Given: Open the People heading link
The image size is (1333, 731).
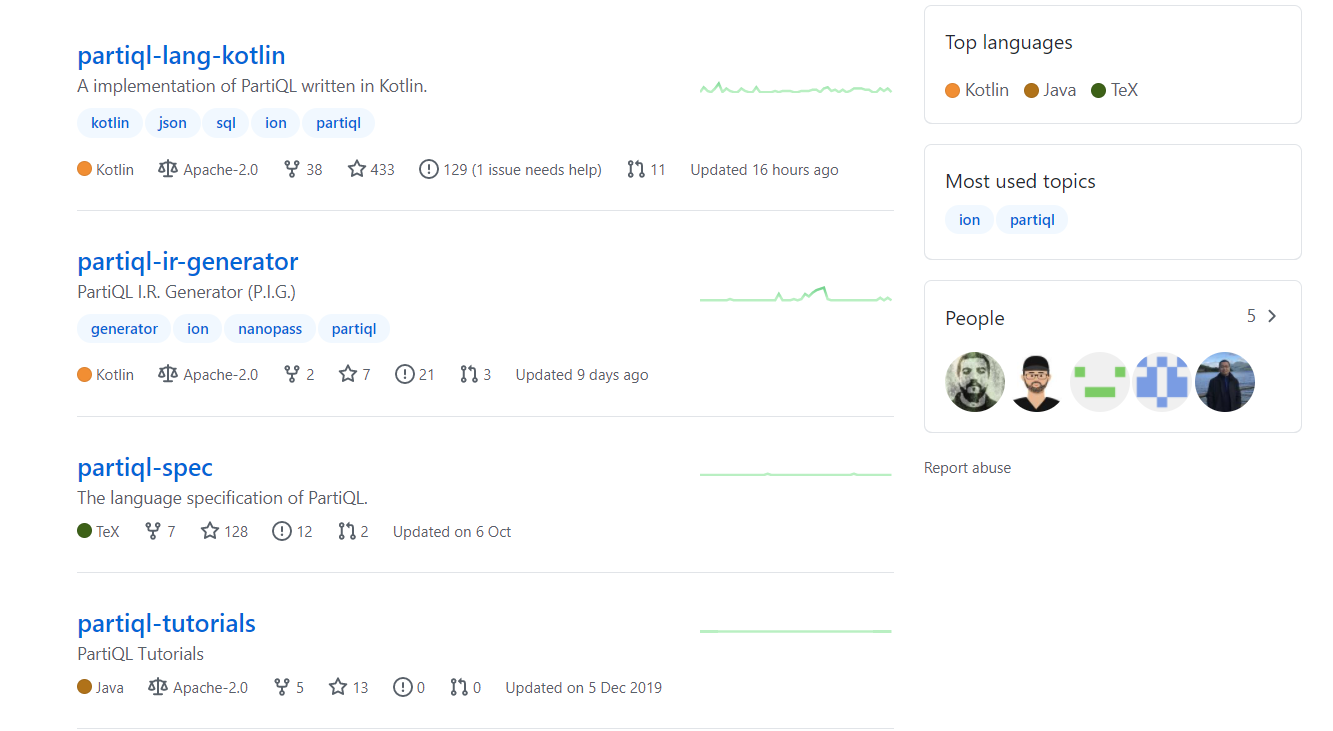Looking at the screenshot, I should [975, 318].
